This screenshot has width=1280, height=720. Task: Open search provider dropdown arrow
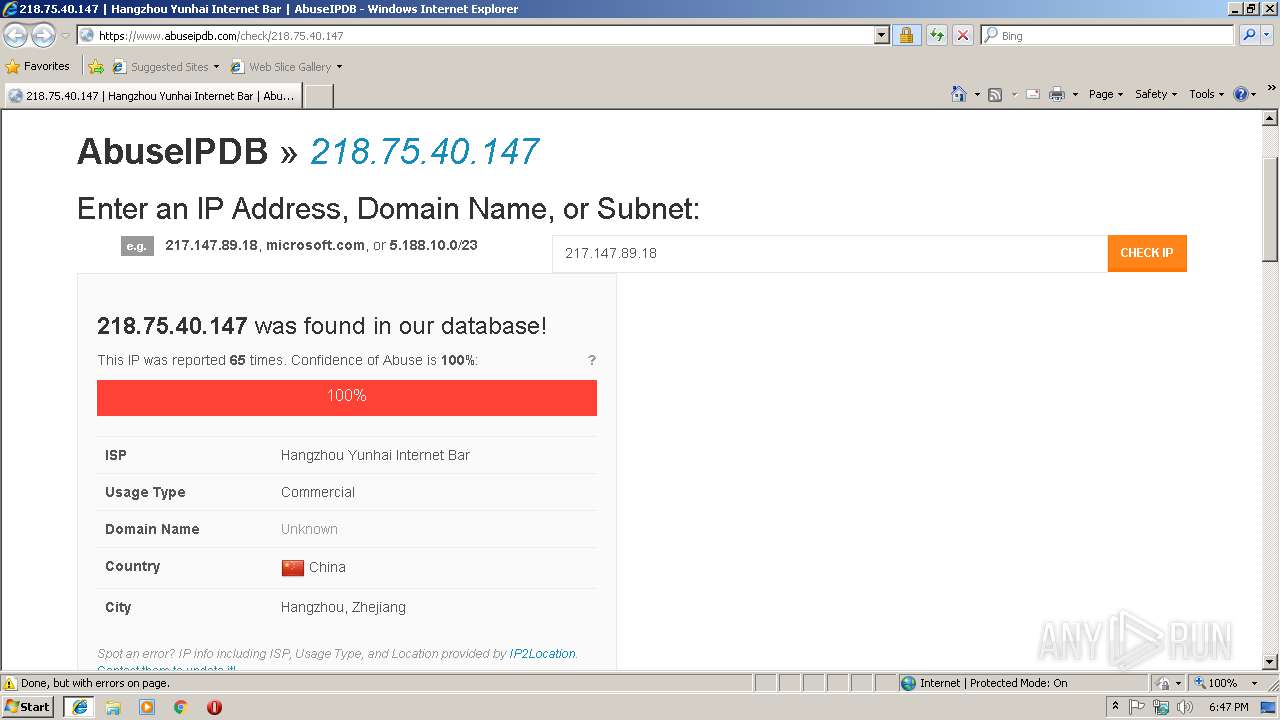[x=1267, y=36]
